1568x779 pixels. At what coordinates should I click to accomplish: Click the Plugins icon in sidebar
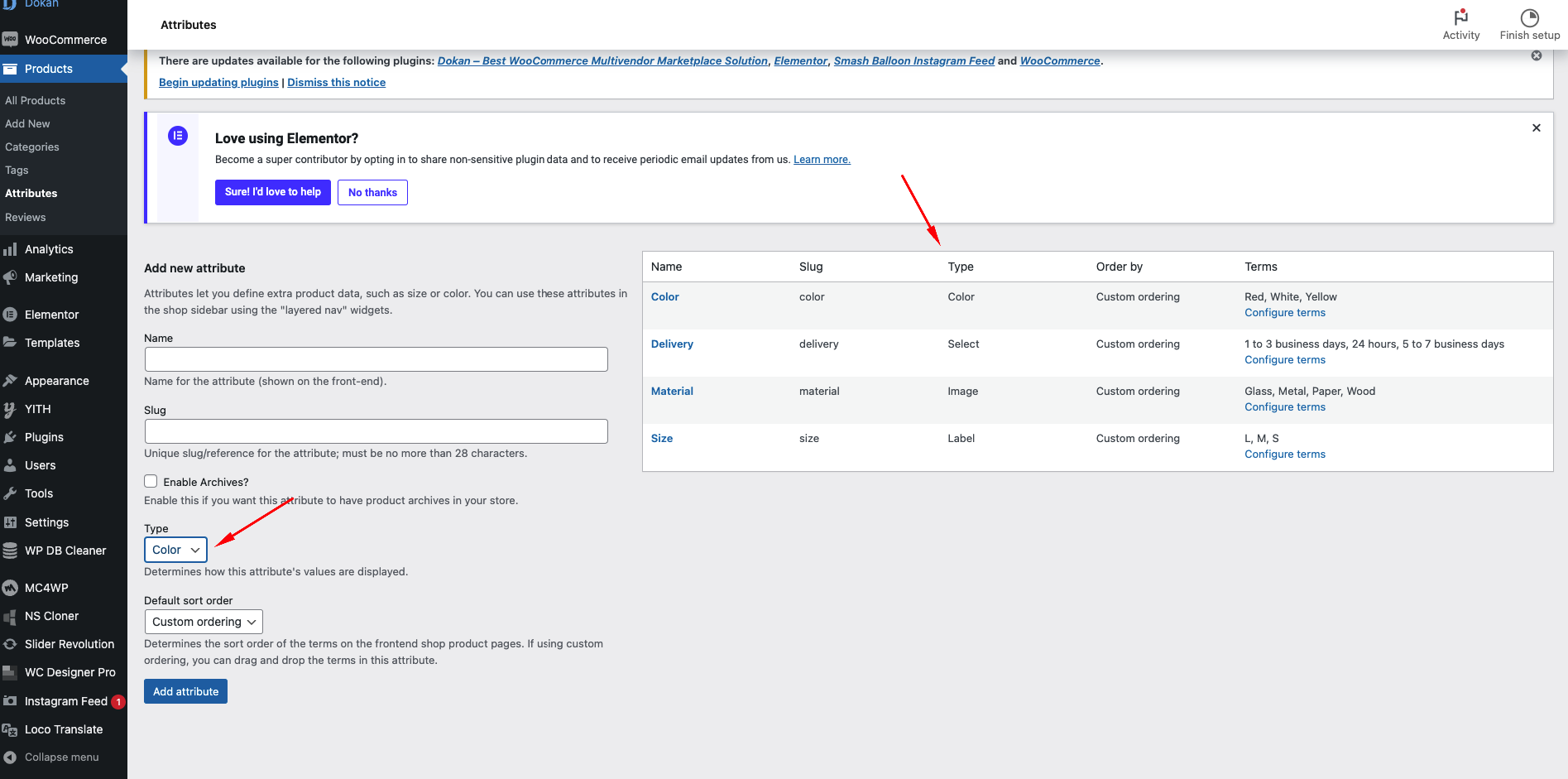tap(10, 437)
